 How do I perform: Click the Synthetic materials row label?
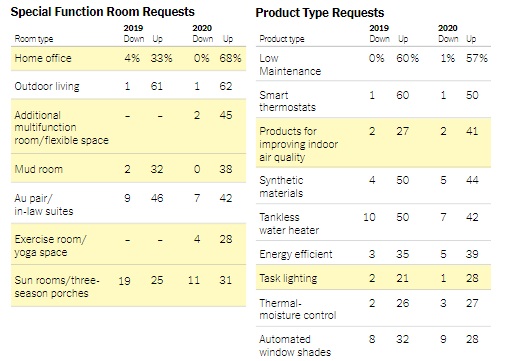tap(281, 187)
